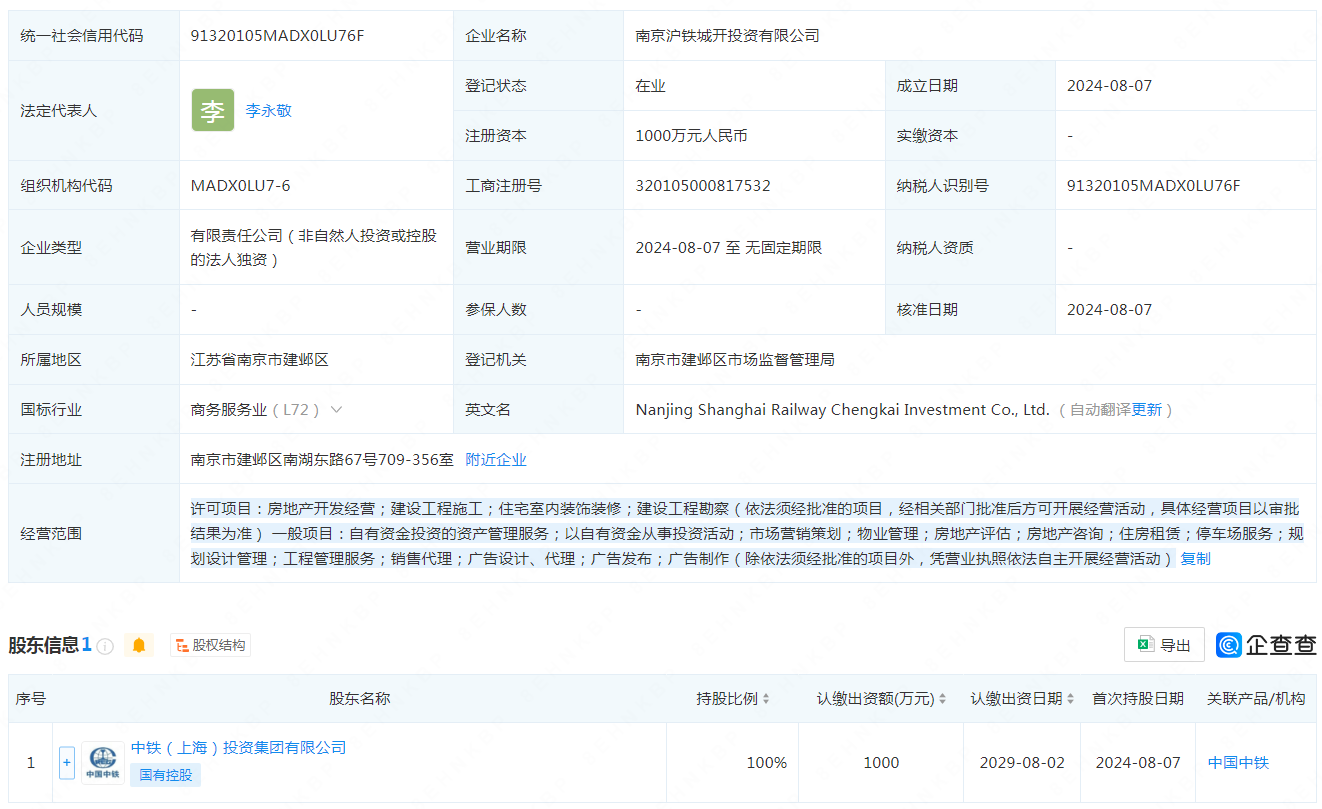Image resolution: width=1322 pixels, height=809 pixels.
Task: Sort by 认缴出资日期 column arrows
Action: pyautogui.click(x=1071, y=699)
